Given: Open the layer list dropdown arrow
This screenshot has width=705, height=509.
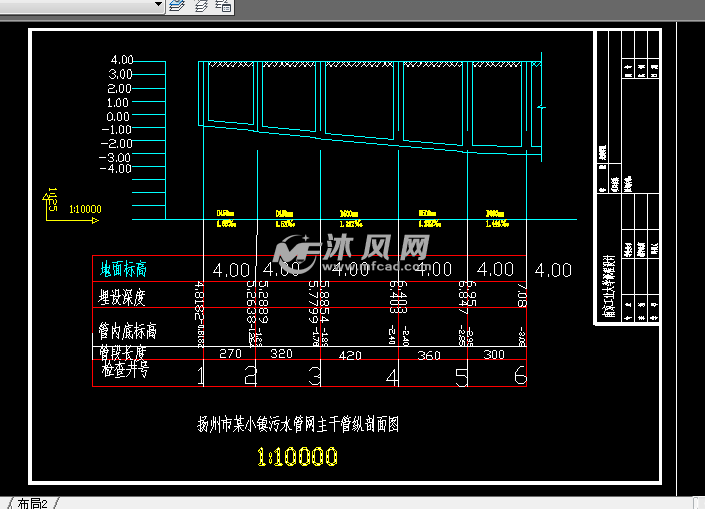Looking at the screenshot, I should 158,4.
